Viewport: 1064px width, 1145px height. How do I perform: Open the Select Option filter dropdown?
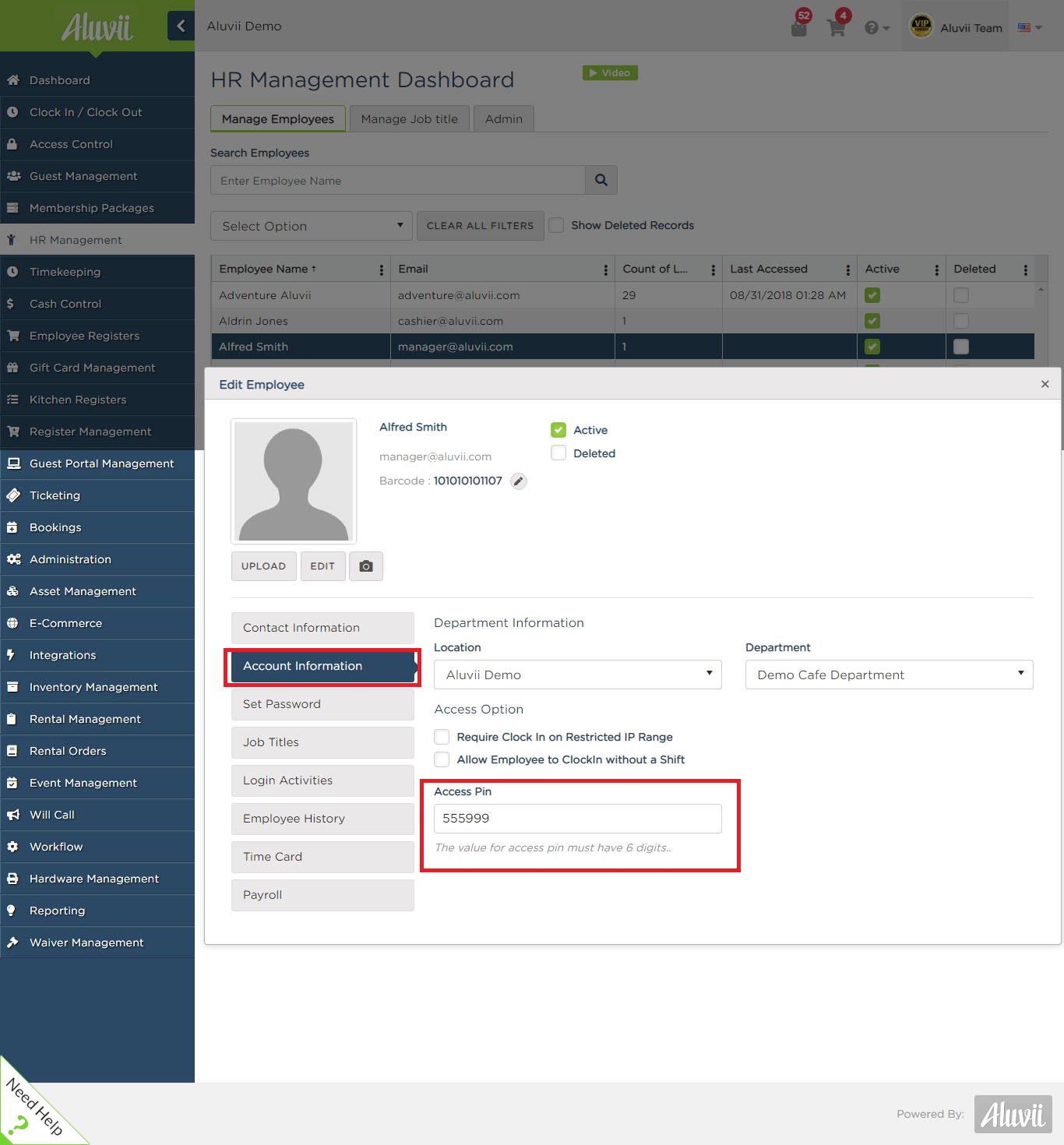point(311,226)
